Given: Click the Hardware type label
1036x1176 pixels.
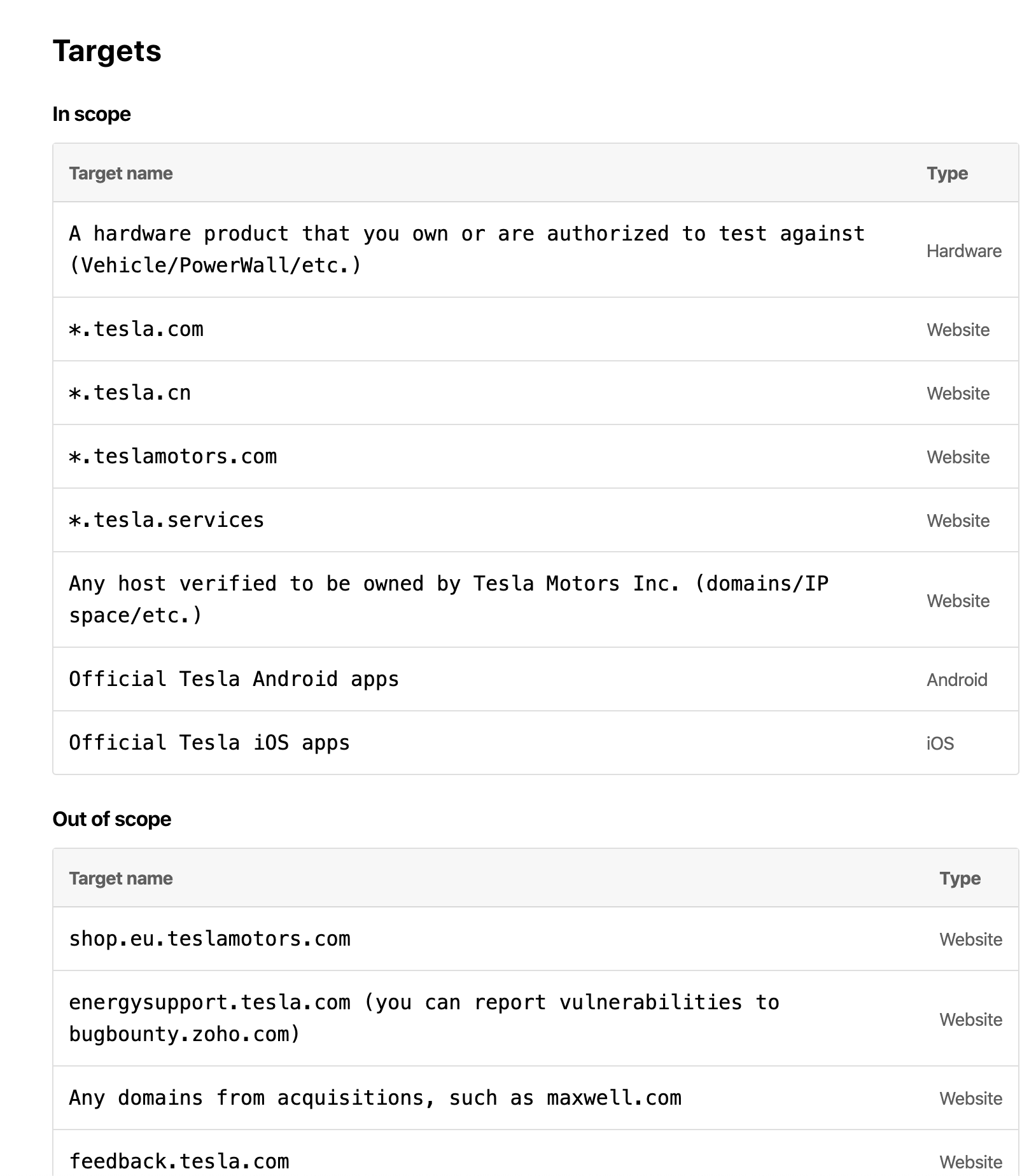Looking at the screenshot, I should click(963, 251).
